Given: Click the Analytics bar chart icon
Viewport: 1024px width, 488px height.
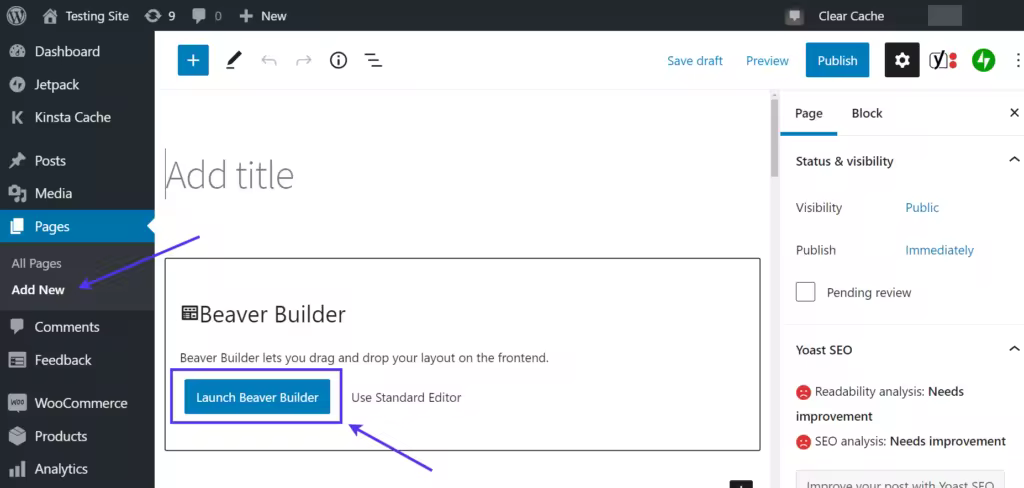Looking at the screenshot, I should (x=17, y=468).
